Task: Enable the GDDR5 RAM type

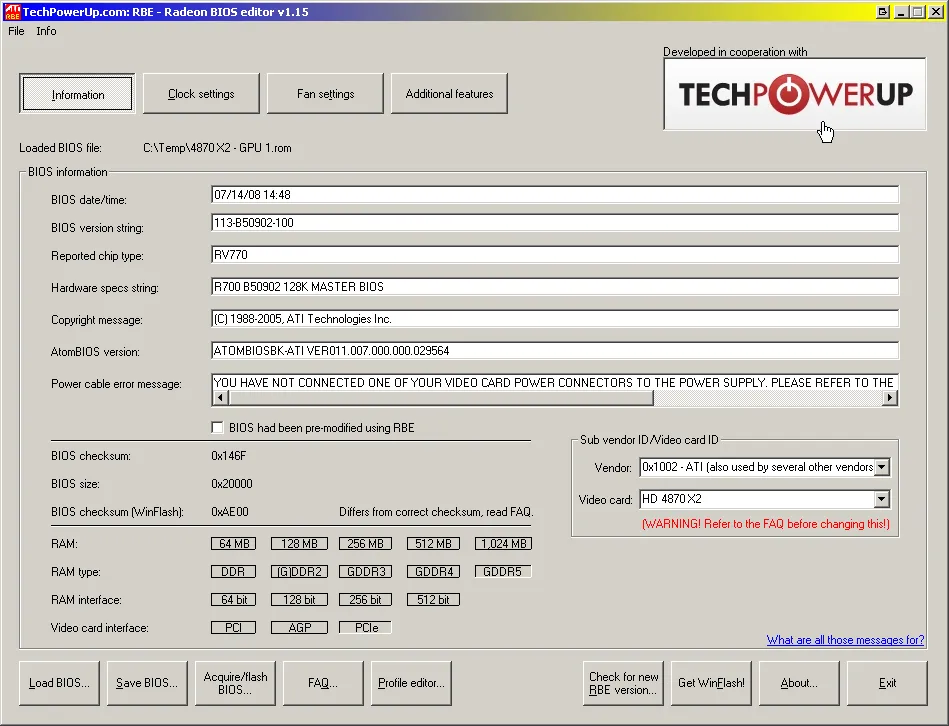Action: pyautogui.click(x=502, y=571)
